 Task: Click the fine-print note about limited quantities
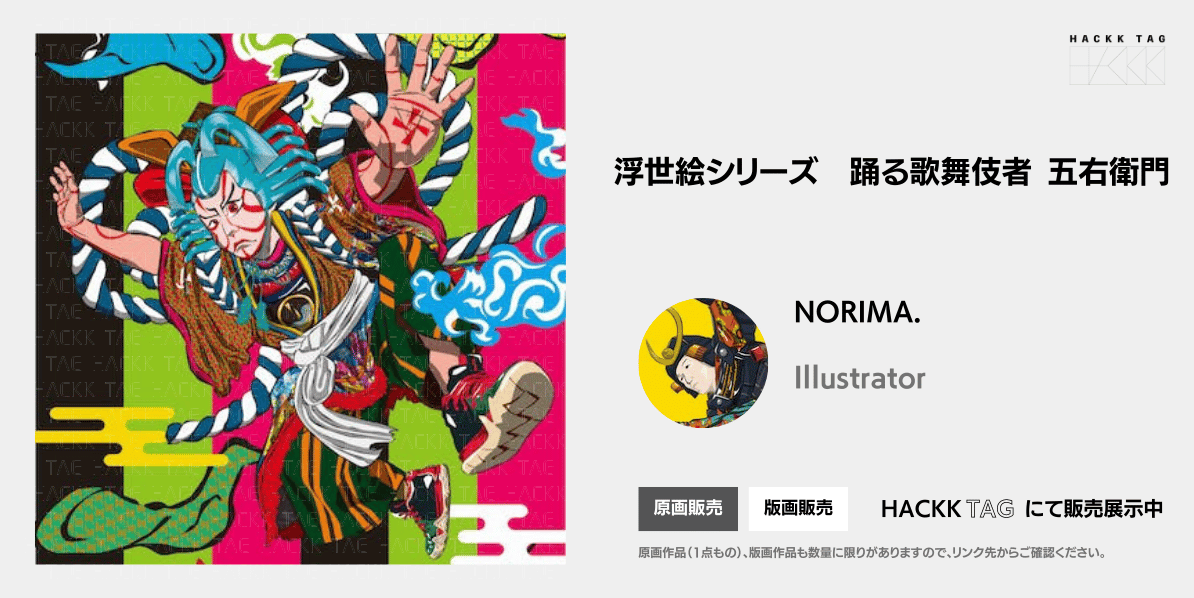[872, 552]
